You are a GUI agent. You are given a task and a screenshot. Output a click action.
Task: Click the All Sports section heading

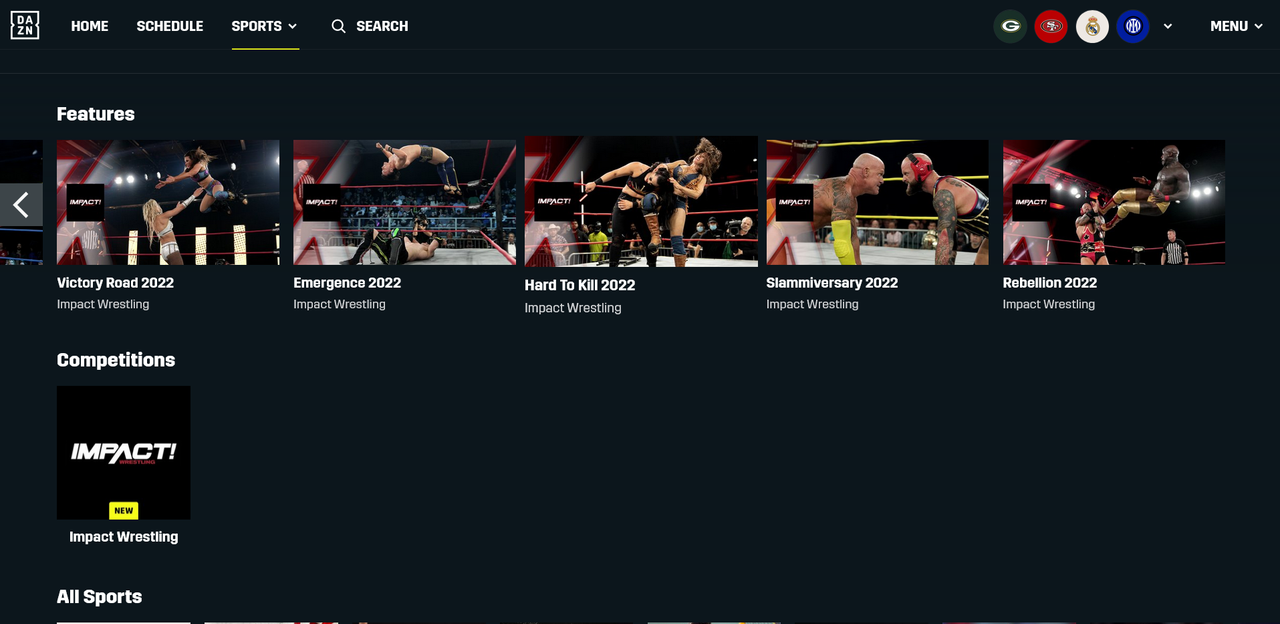click(99, 597)
